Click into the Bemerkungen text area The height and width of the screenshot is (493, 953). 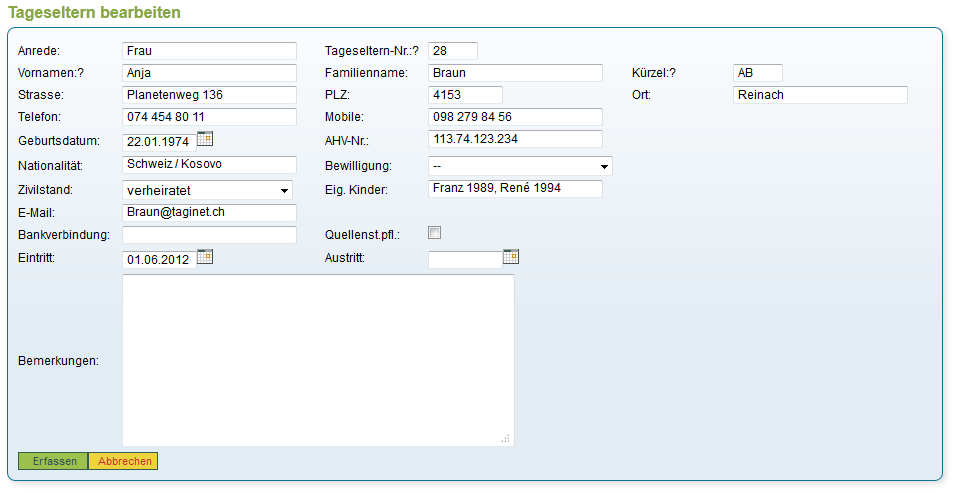coord(318,360)
